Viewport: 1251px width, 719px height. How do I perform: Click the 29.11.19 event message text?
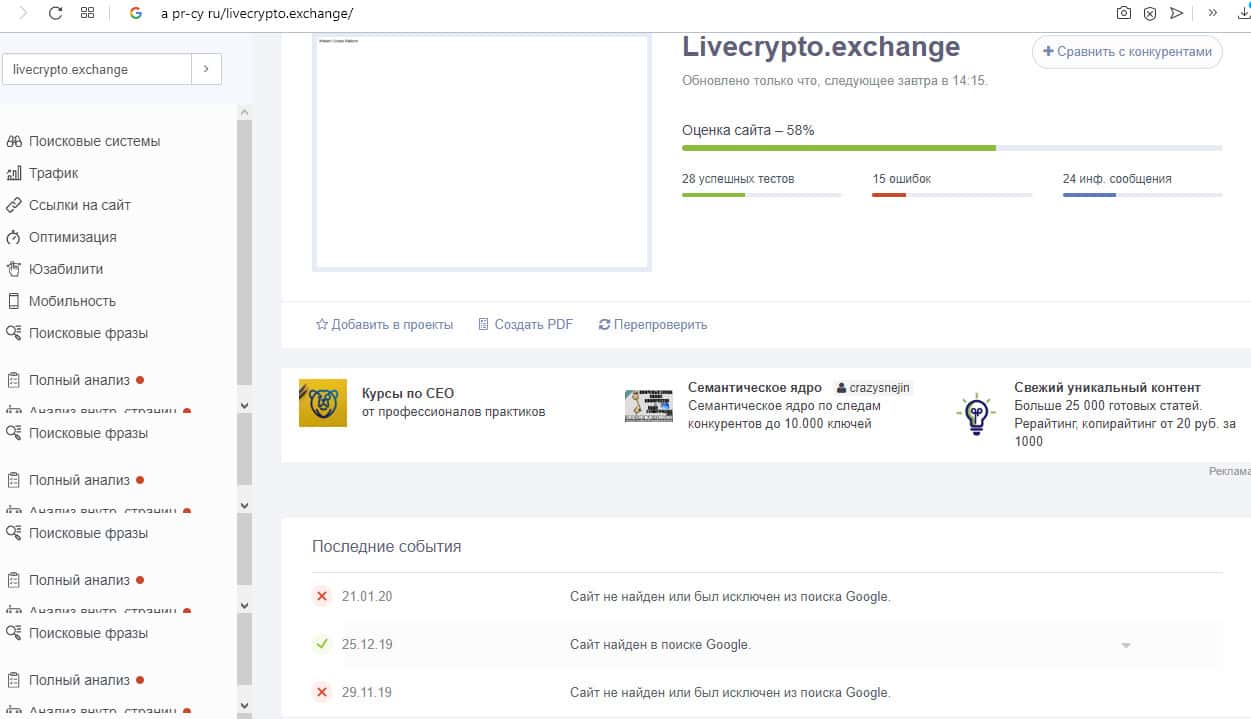(x=730, y=692)
